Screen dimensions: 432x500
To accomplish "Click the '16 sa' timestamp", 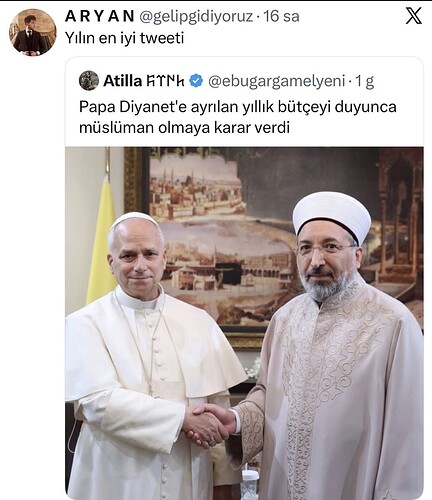I will point(281,16).
